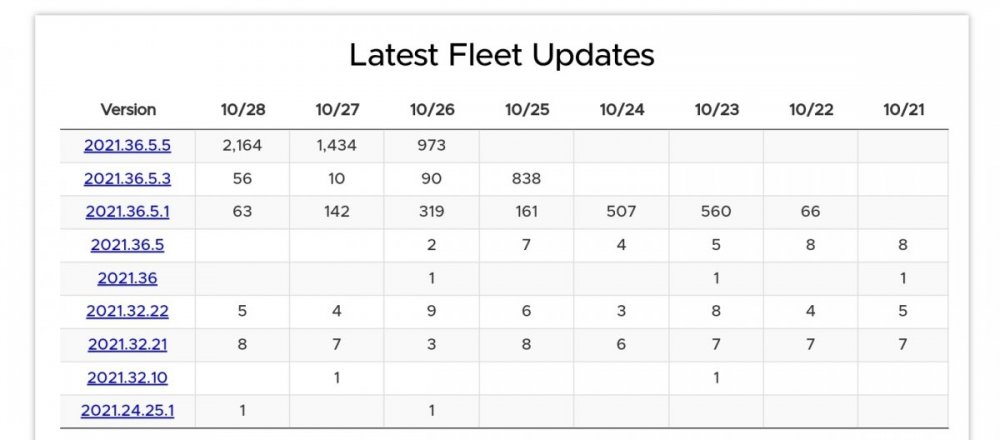
Task: Select the 10/28 column header
Action: tap(243, 110)
